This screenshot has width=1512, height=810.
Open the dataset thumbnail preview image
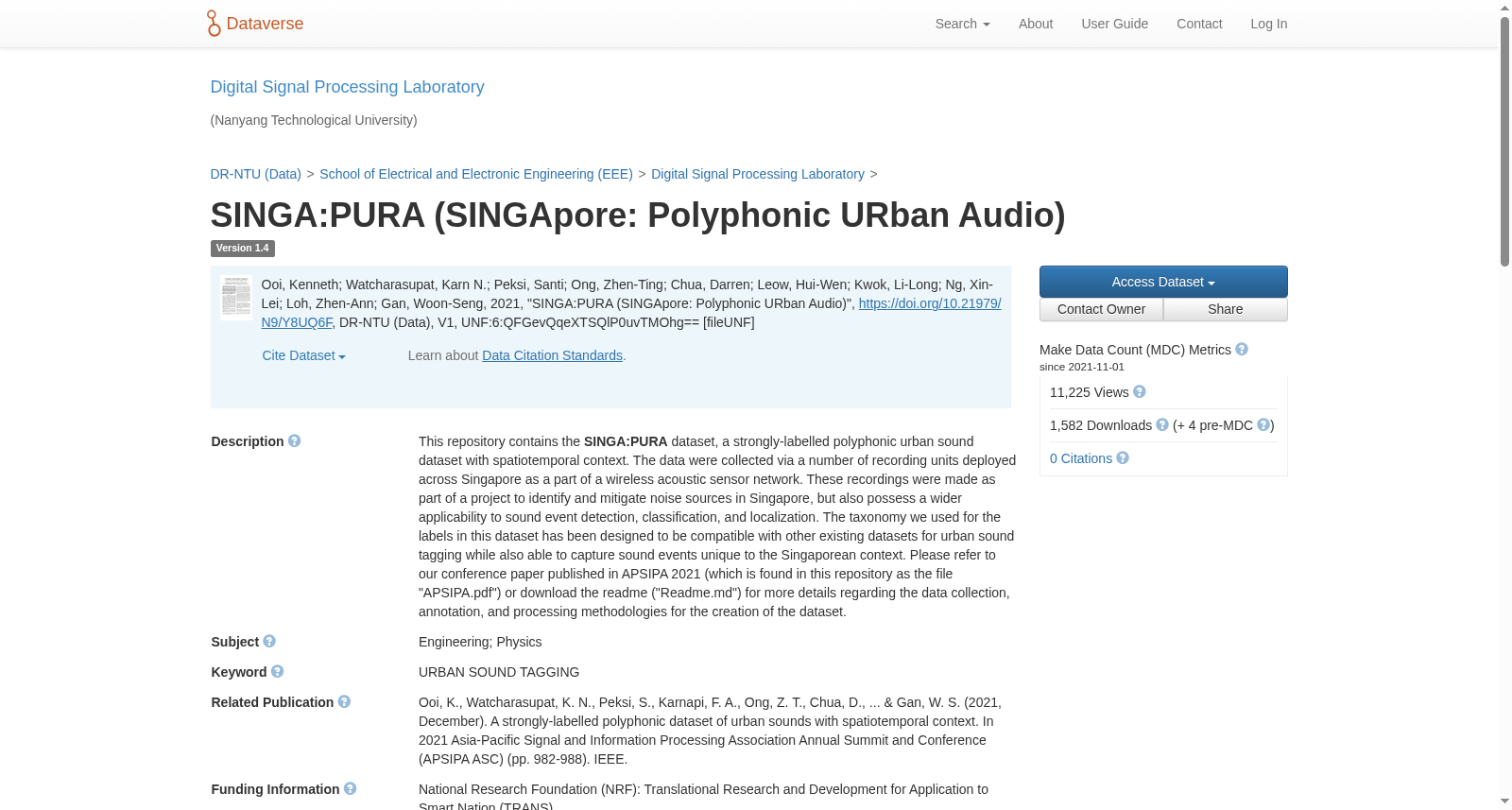[236, 298]
